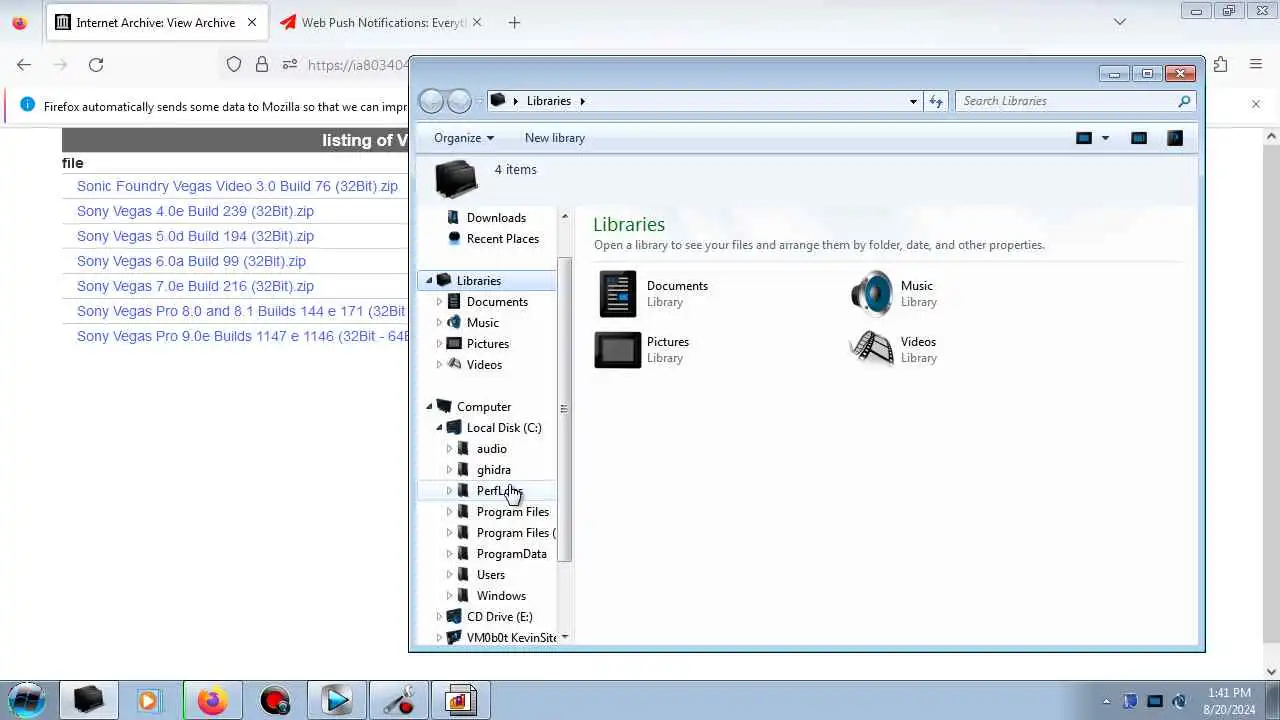Click the New library button
Viewport: 1280px width, 720px height.
[x=555, y=138]
